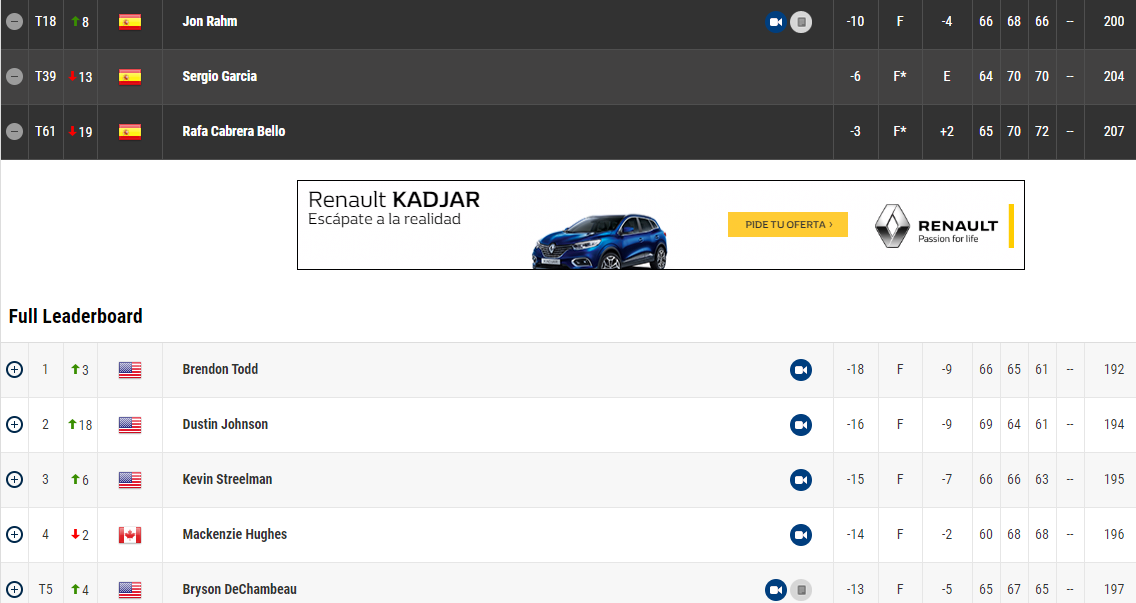The image size is (1136, 603).
Task: Open Mackenzie Hughes' video camera icon
Action: click(x=801, y=535)
